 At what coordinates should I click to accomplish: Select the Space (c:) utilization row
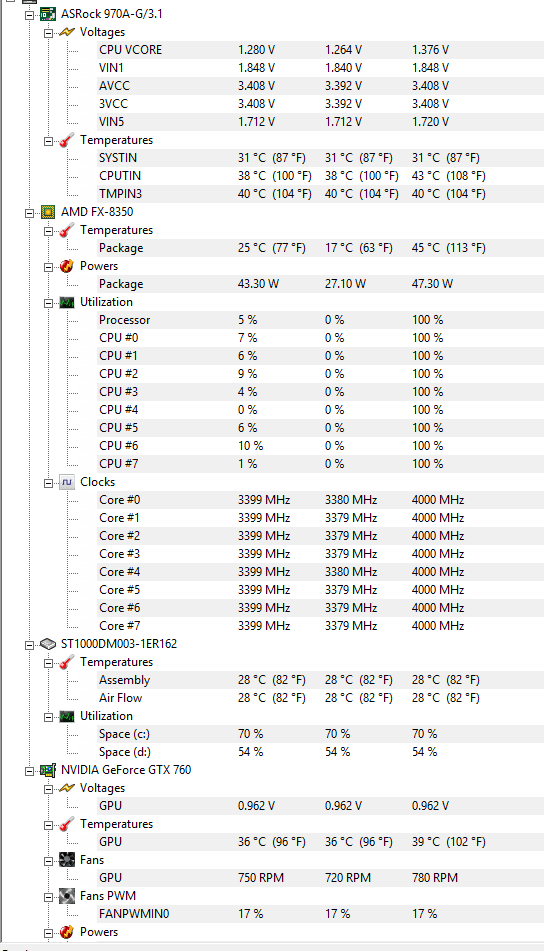tap(321, 734)
